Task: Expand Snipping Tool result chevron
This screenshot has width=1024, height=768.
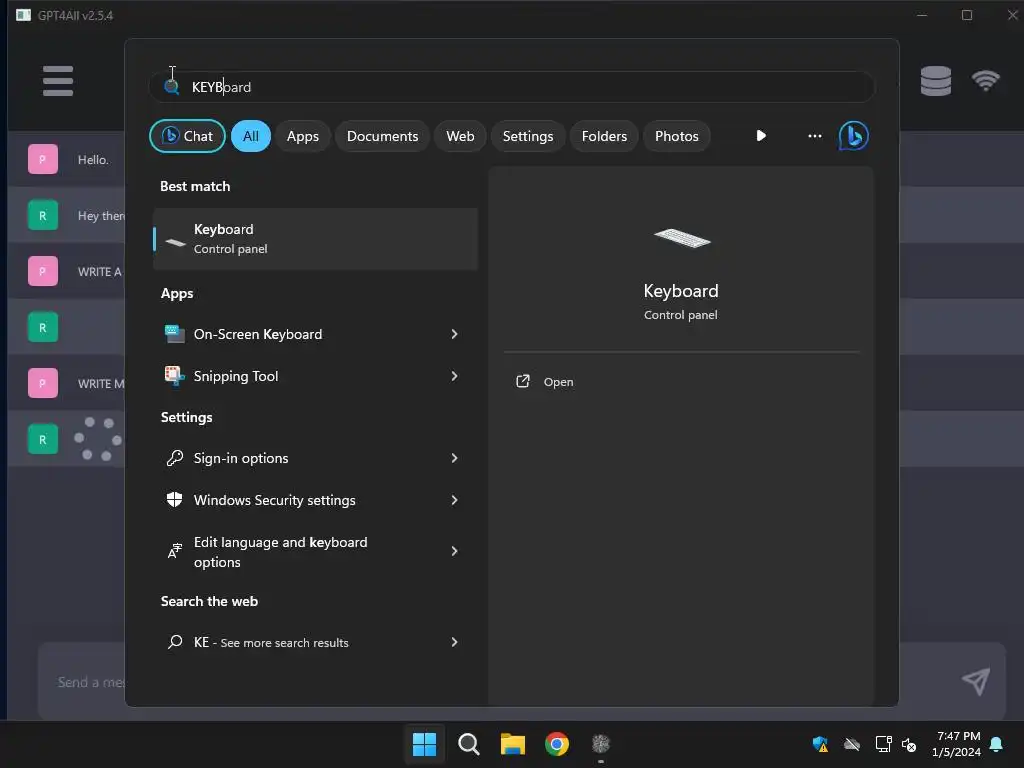Action: click(x=455, y=376)
